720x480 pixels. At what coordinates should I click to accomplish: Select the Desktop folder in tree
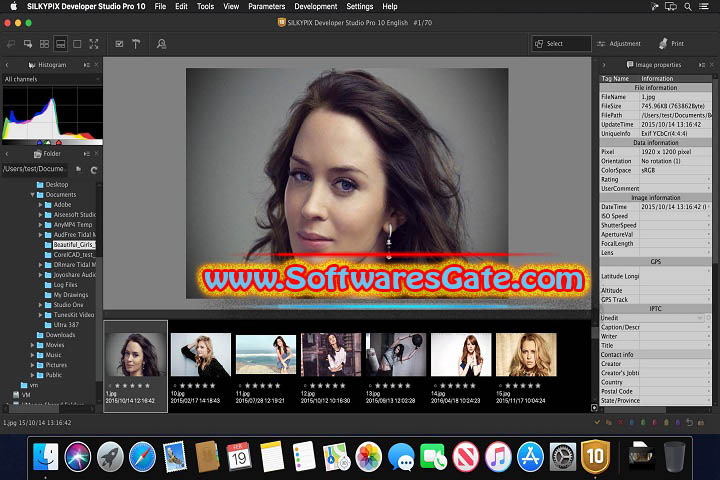click(x=56, y=185)
